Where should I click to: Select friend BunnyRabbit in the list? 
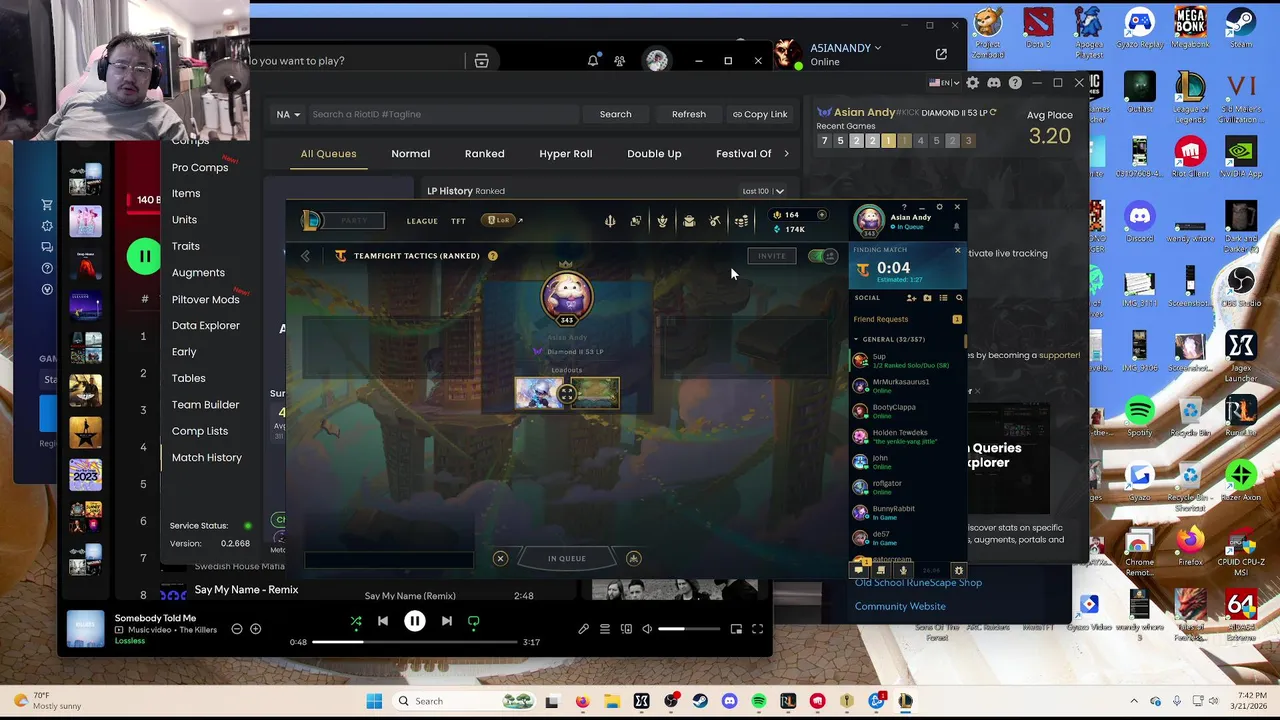[x=906, y=512]
